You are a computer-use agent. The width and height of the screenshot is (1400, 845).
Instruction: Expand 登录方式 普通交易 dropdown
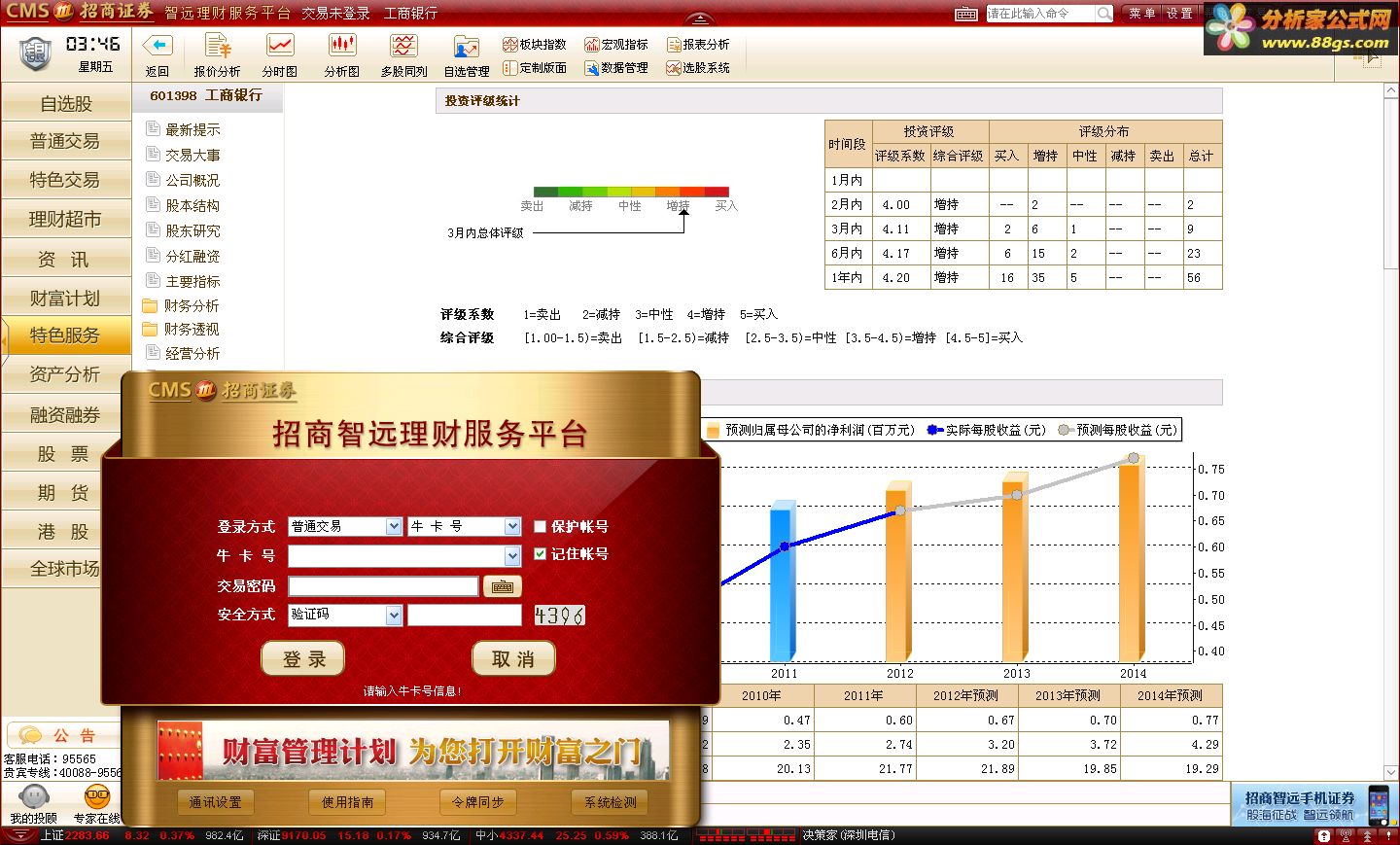point(394,526)
